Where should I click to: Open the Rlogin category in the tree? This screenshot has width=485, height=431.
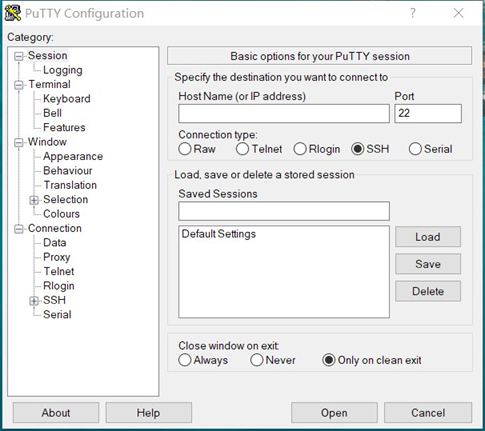(59, 286)
